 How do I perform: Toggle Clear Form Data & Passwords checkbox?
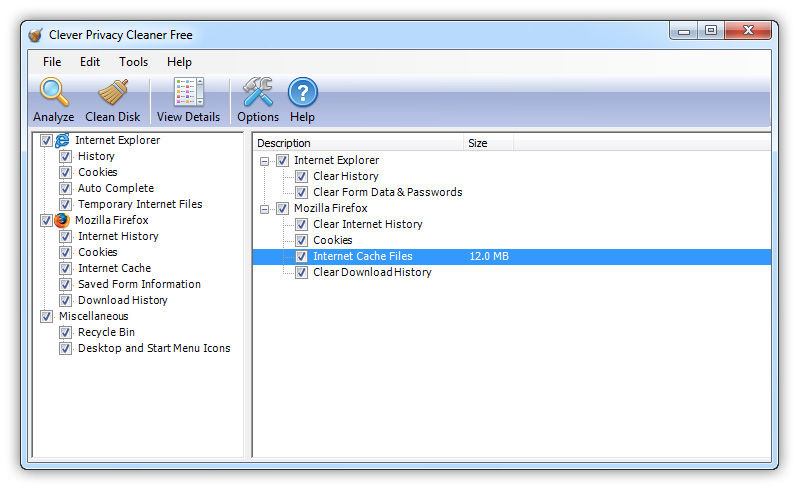click(302, 193)
